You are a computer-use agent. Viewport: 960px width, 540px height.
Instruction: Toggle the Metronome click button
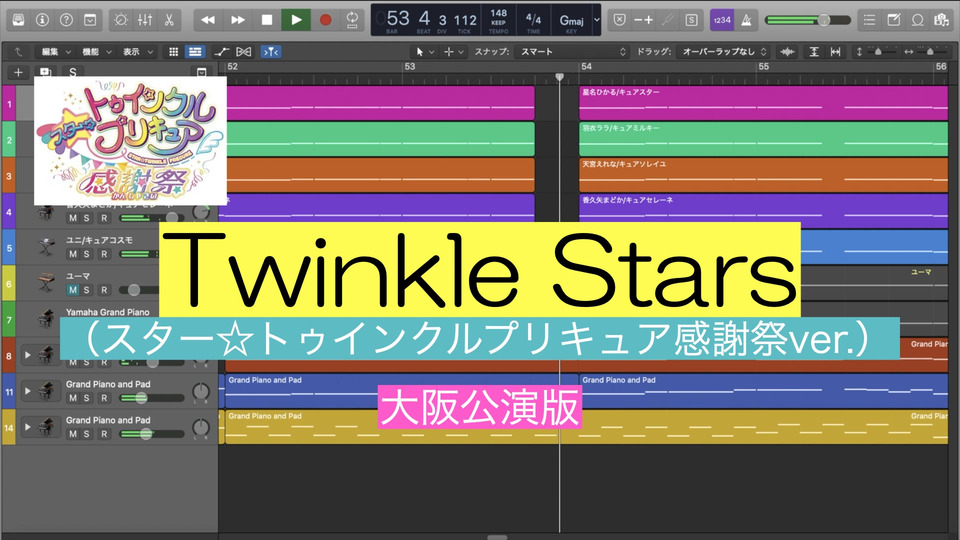point(746,20)
